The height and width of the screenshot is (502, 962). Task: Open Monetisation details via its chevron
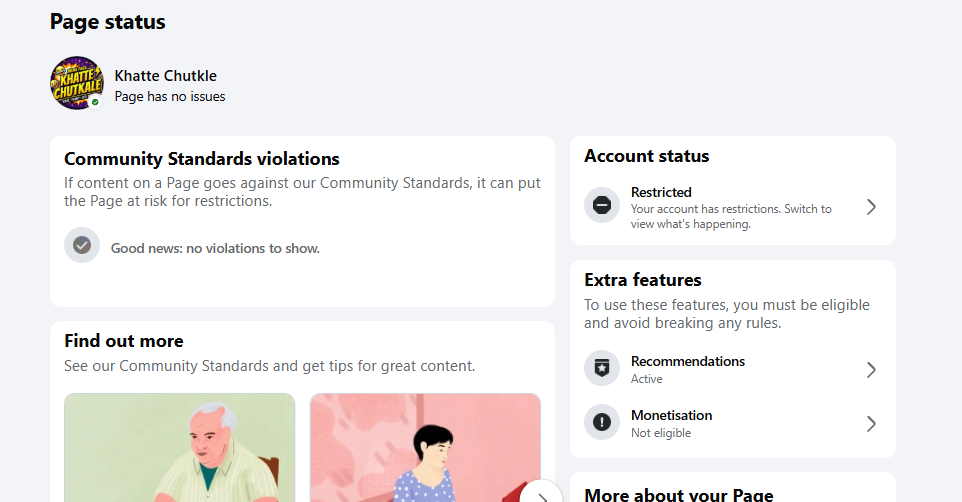(871, 423)
